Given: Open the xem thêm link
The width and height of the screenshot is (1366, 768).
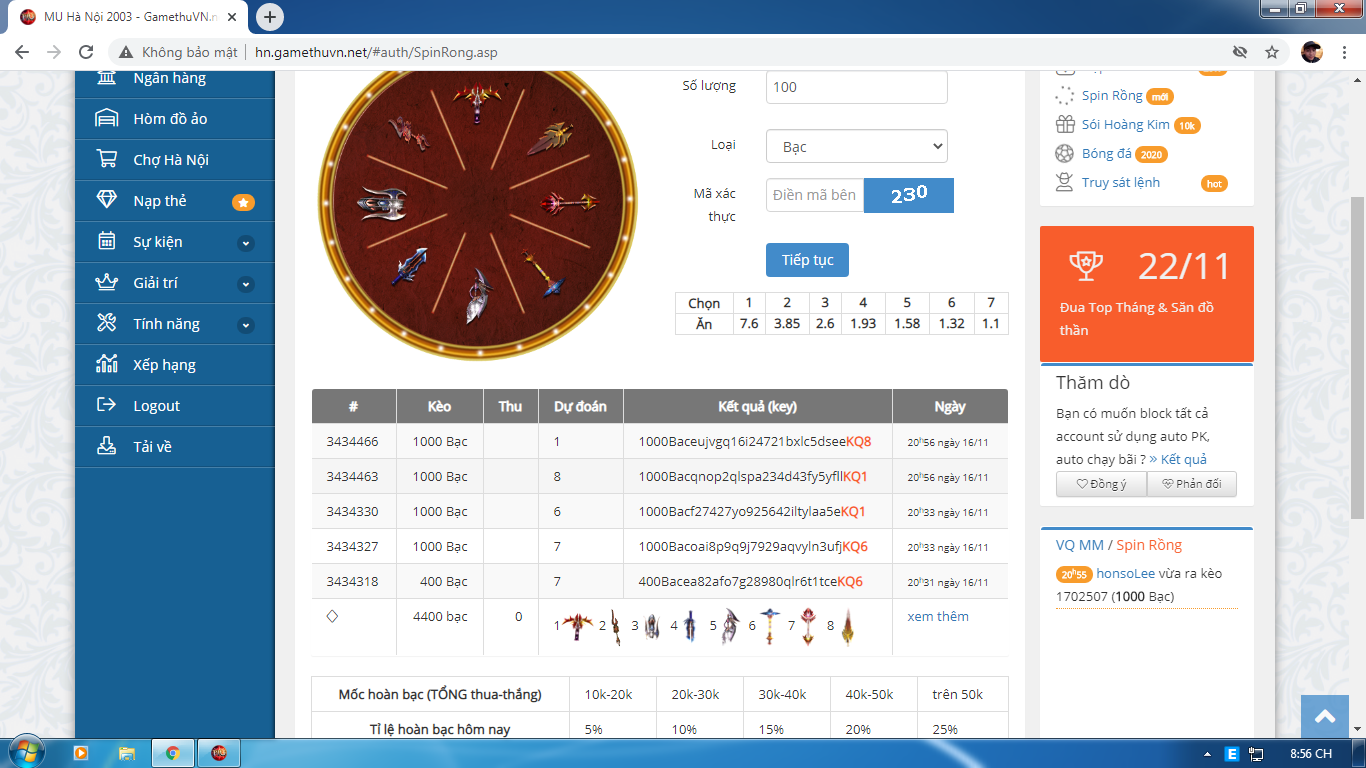Looking at the screenshot, I should click(x=937, y=617).
